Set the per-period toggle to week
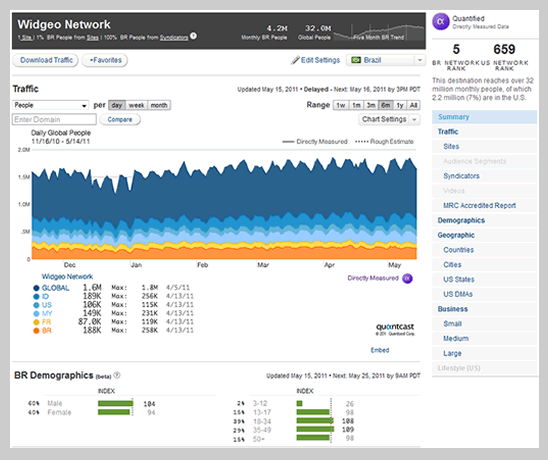 136,105
